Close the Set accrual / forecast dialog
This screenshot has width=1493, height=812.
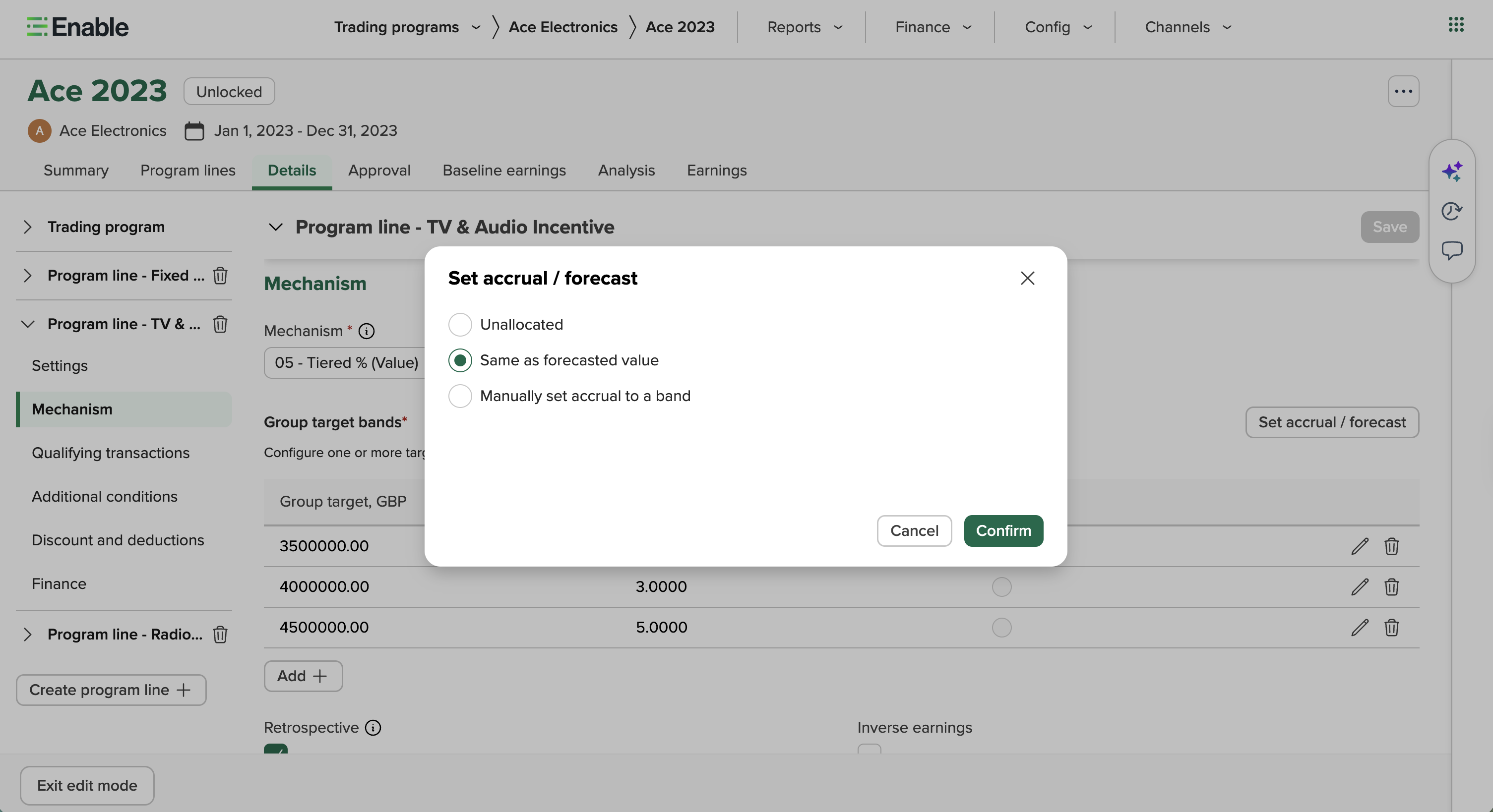[x=1027, y=278]
